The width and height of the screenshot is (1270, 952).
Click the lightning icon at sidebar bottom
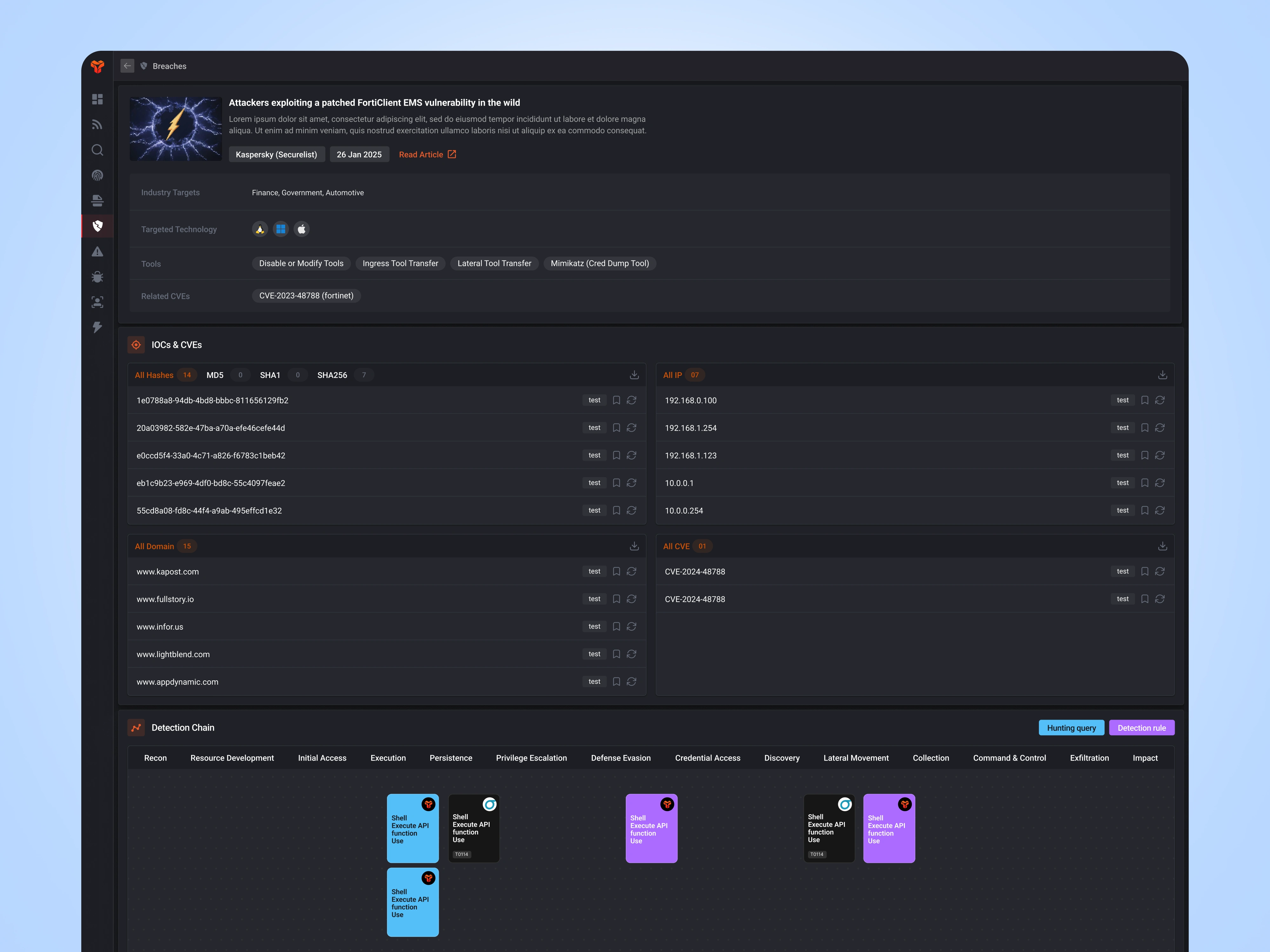tap(97, 327)
